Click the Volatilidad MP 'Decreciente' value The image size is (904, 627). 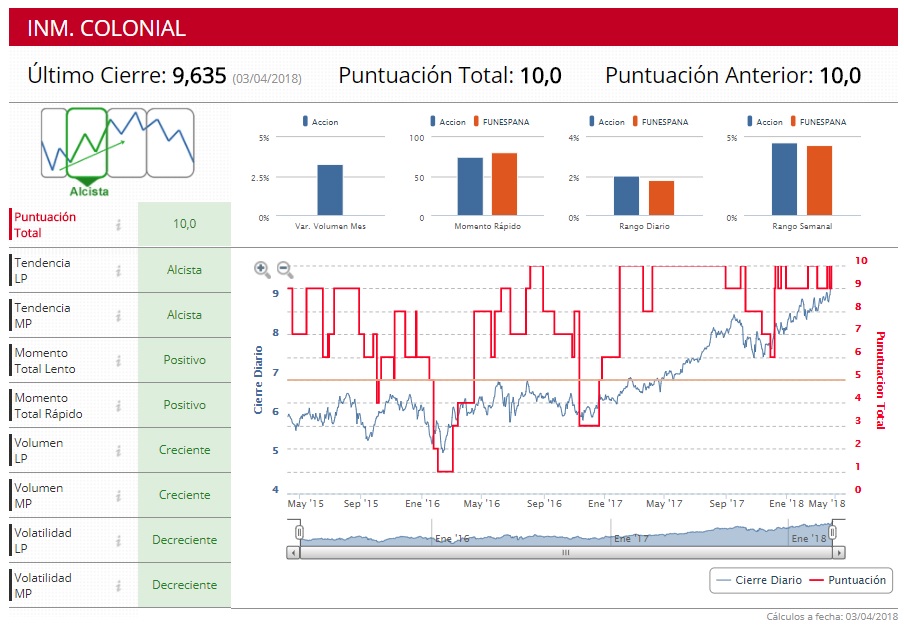coord(184,585)
